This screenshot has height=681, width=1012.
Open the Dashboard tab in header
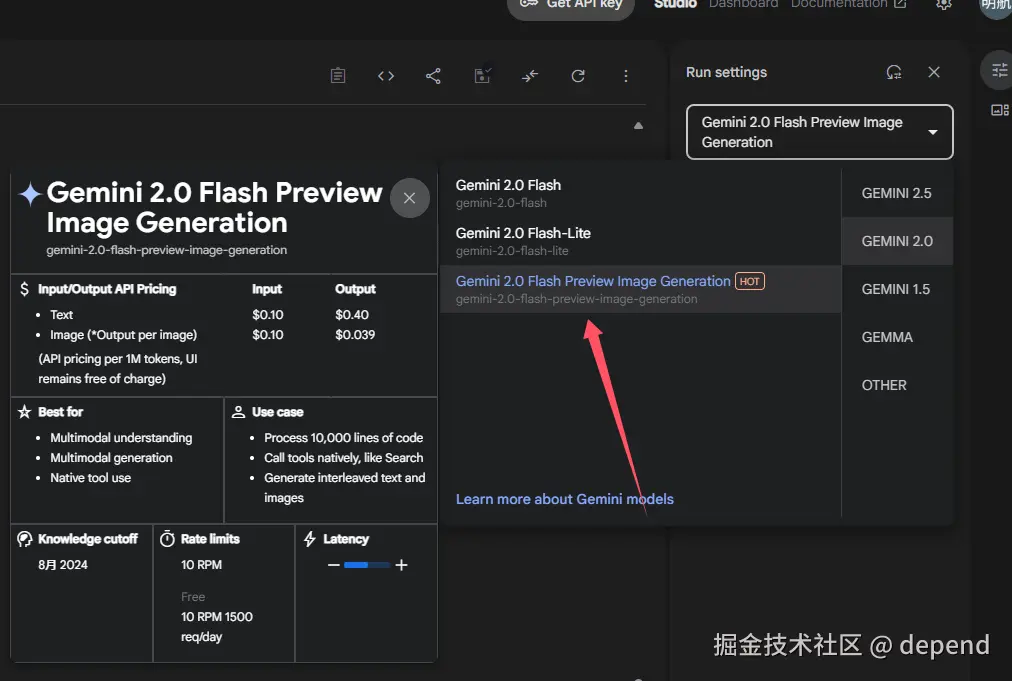coord(744,5)
